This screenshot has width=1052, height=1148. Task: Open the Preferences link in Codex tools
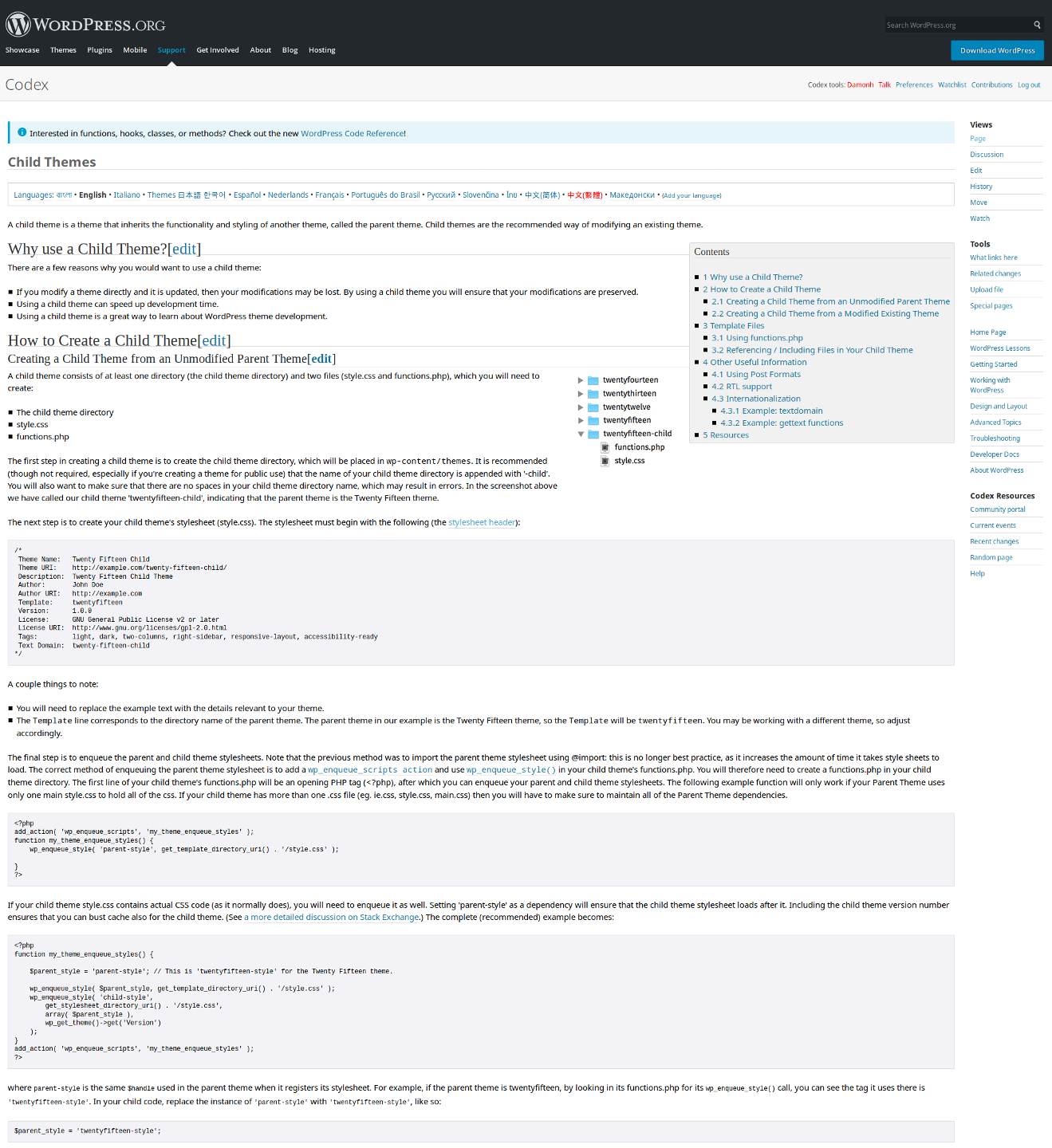914,85
